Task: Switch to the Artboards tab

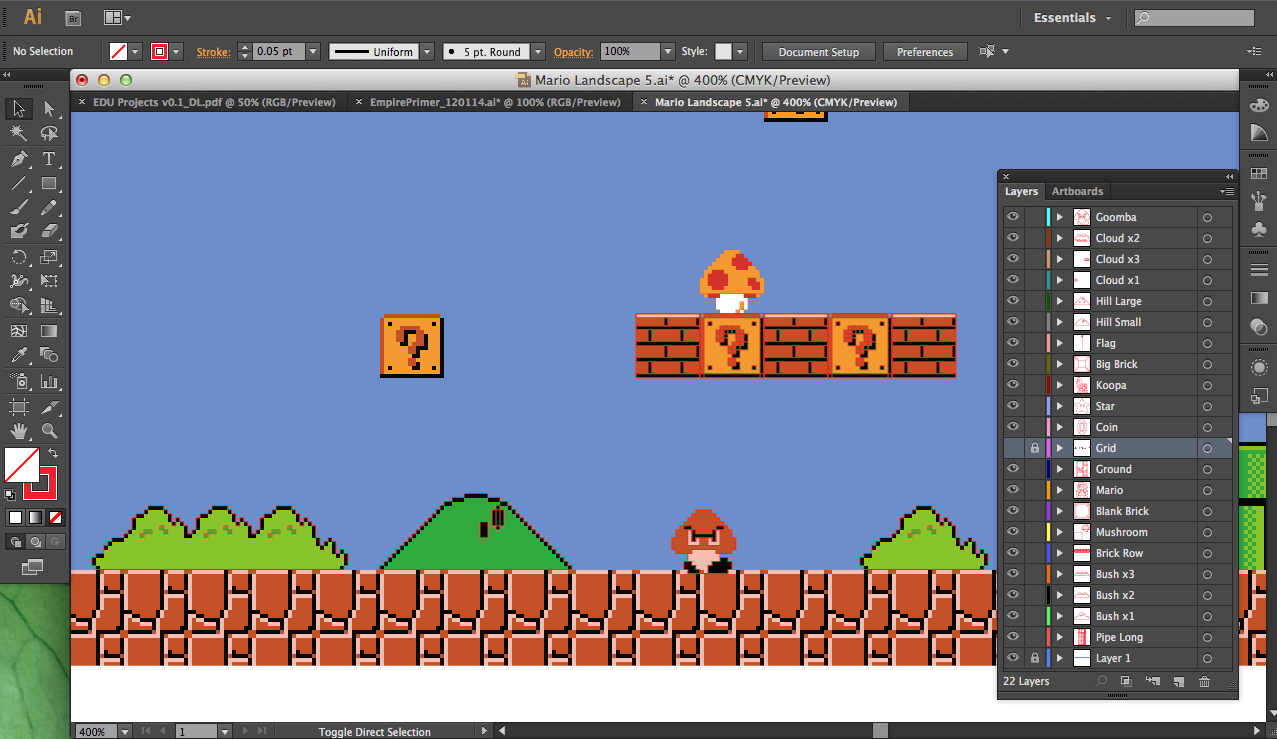Action: click(x=1077, y=191)
